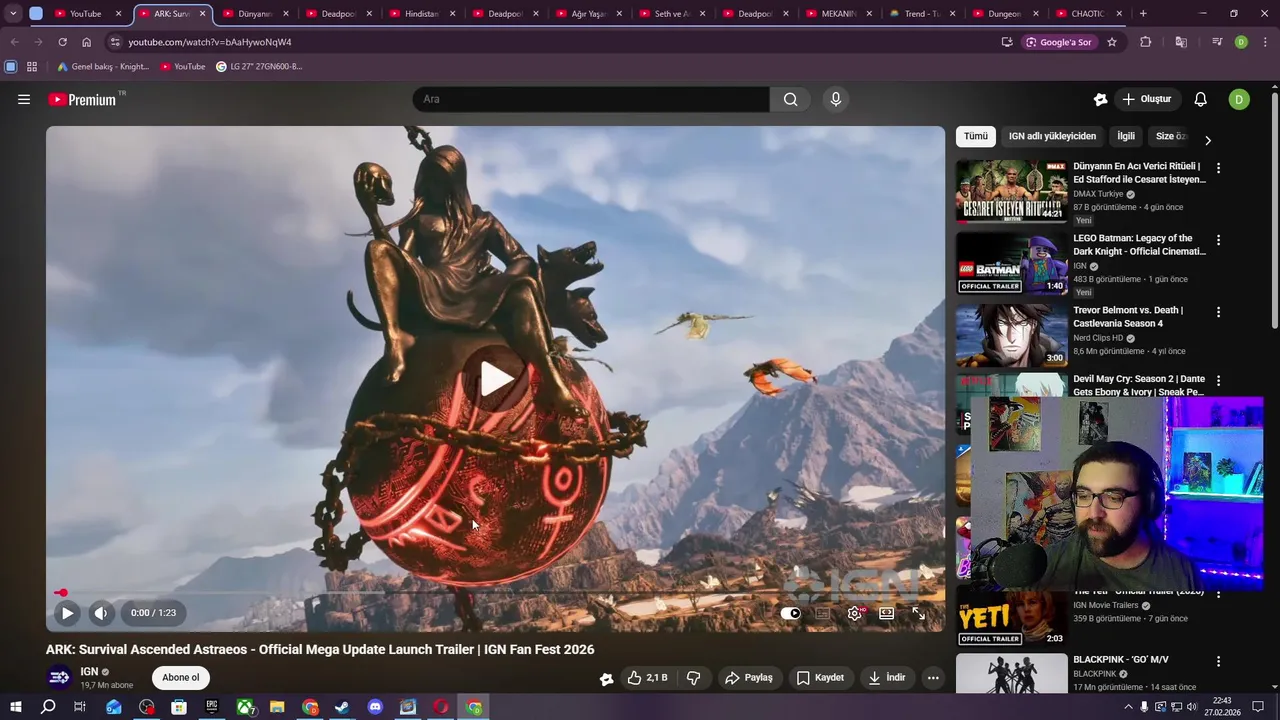Download the video with İndir
Viewport: 1280px width, 720px height.
click(x=886, y=677)
